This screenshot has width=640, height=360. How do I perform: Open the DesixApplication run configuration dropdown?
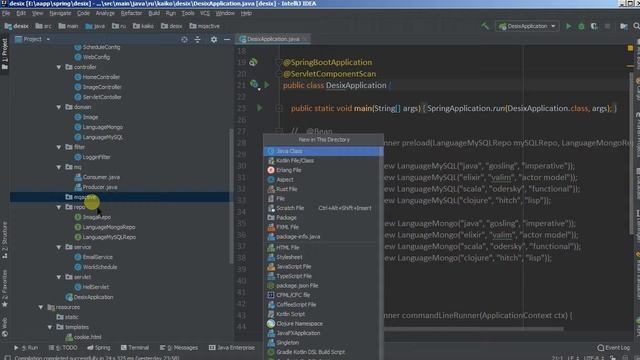tap(527, 26)
